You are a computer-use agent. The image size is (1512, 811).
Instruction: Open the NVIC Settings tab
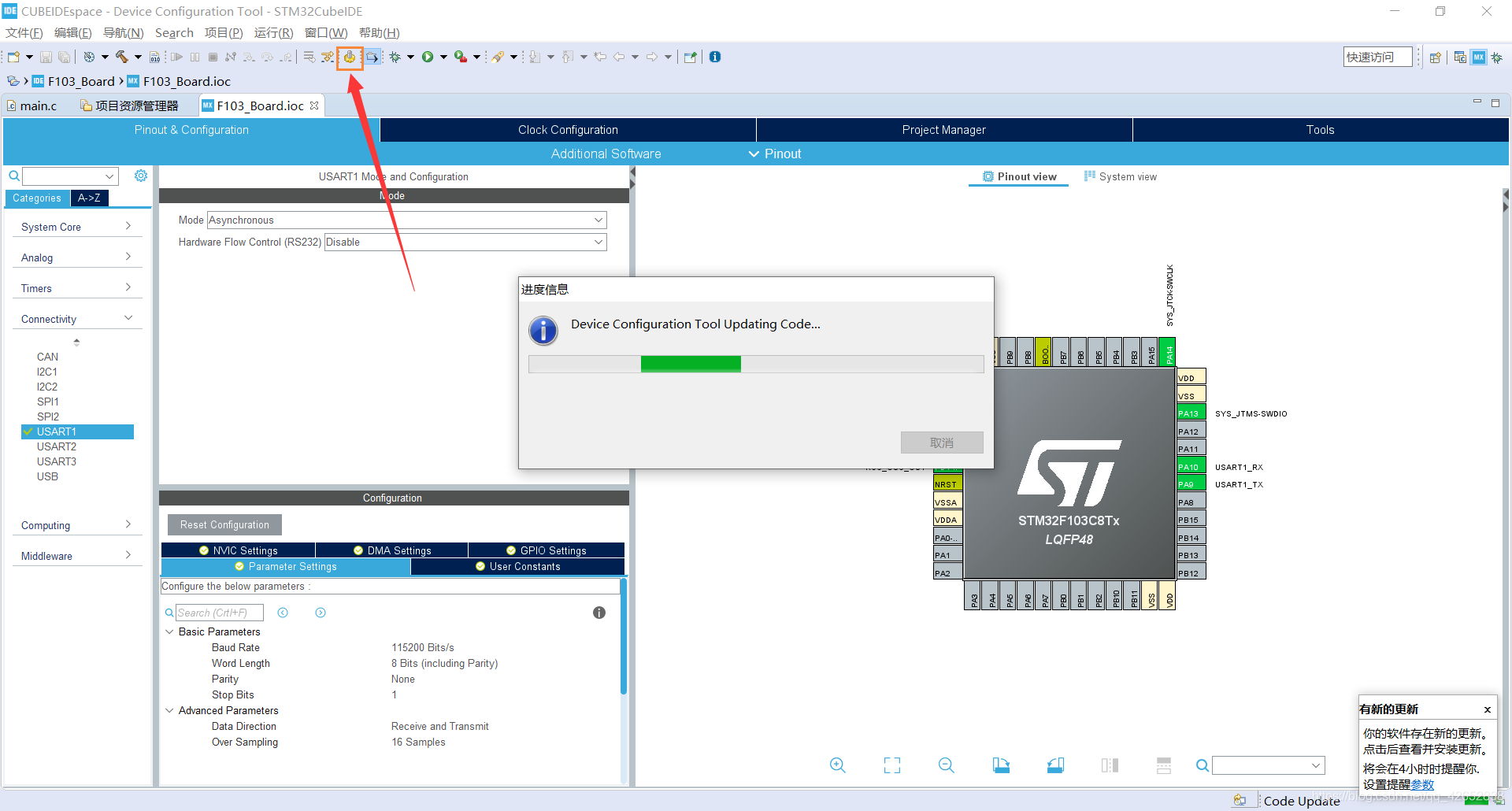click(239, 550)
